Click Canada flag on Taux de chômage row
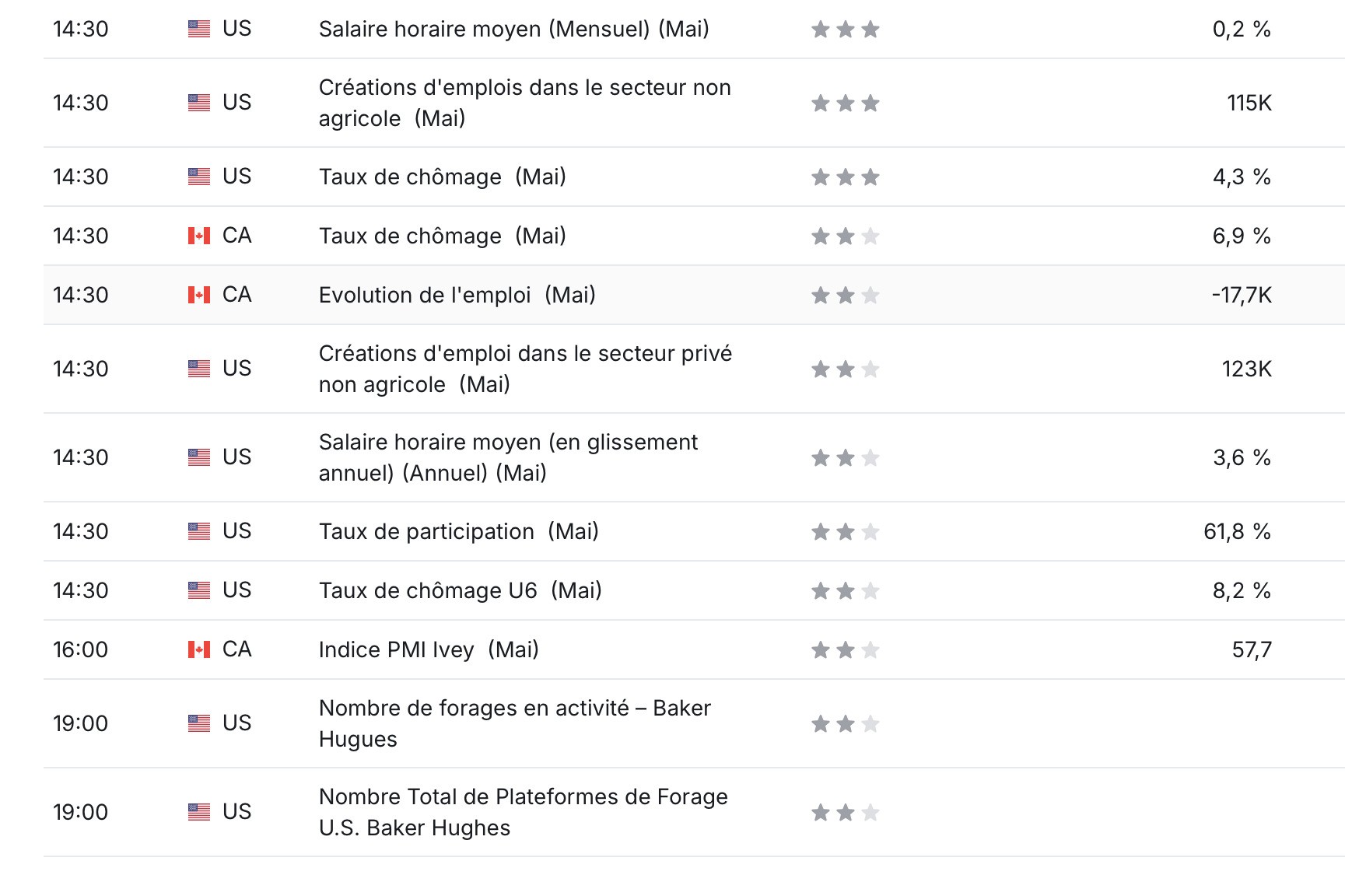The image size is (1345, 896). tap(199, 236)
